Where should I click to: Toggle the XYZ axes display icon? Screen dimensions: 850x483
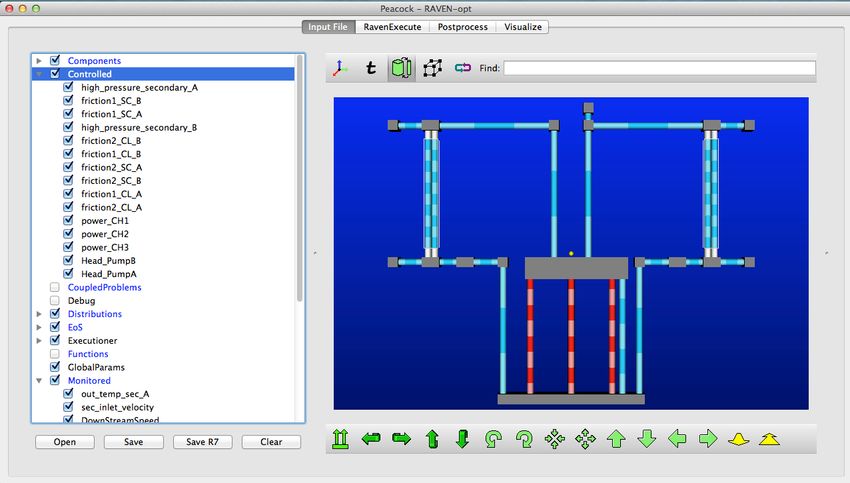click(340, 68)
